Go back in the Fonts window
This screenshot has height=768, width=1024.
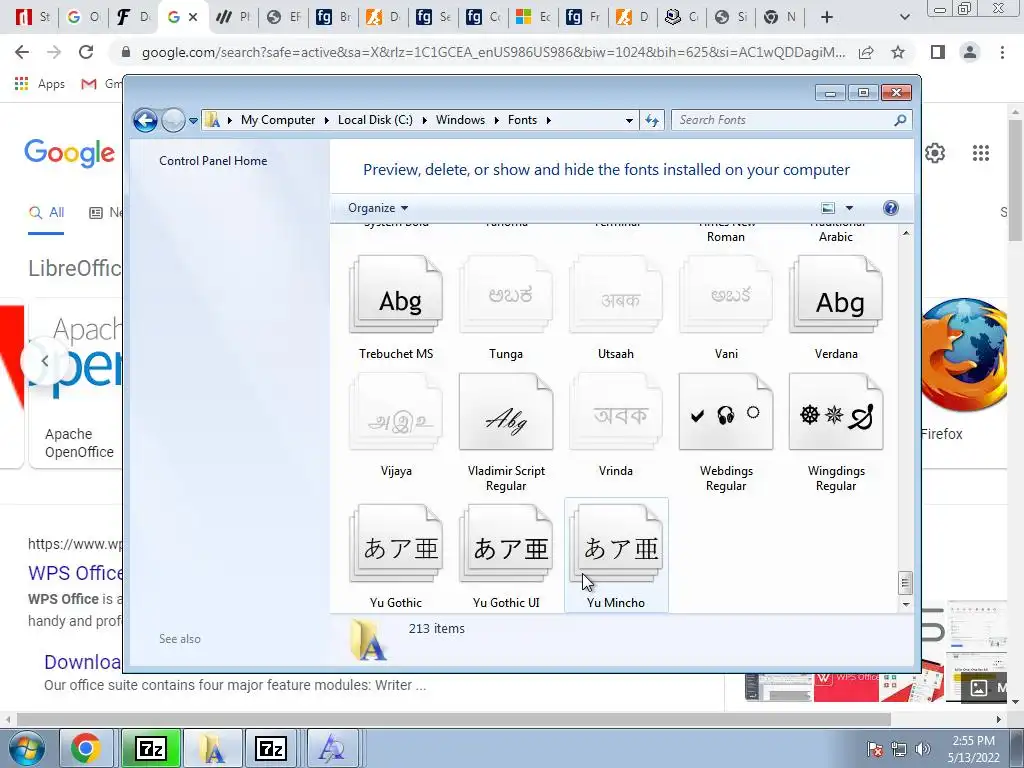[145, 120]
